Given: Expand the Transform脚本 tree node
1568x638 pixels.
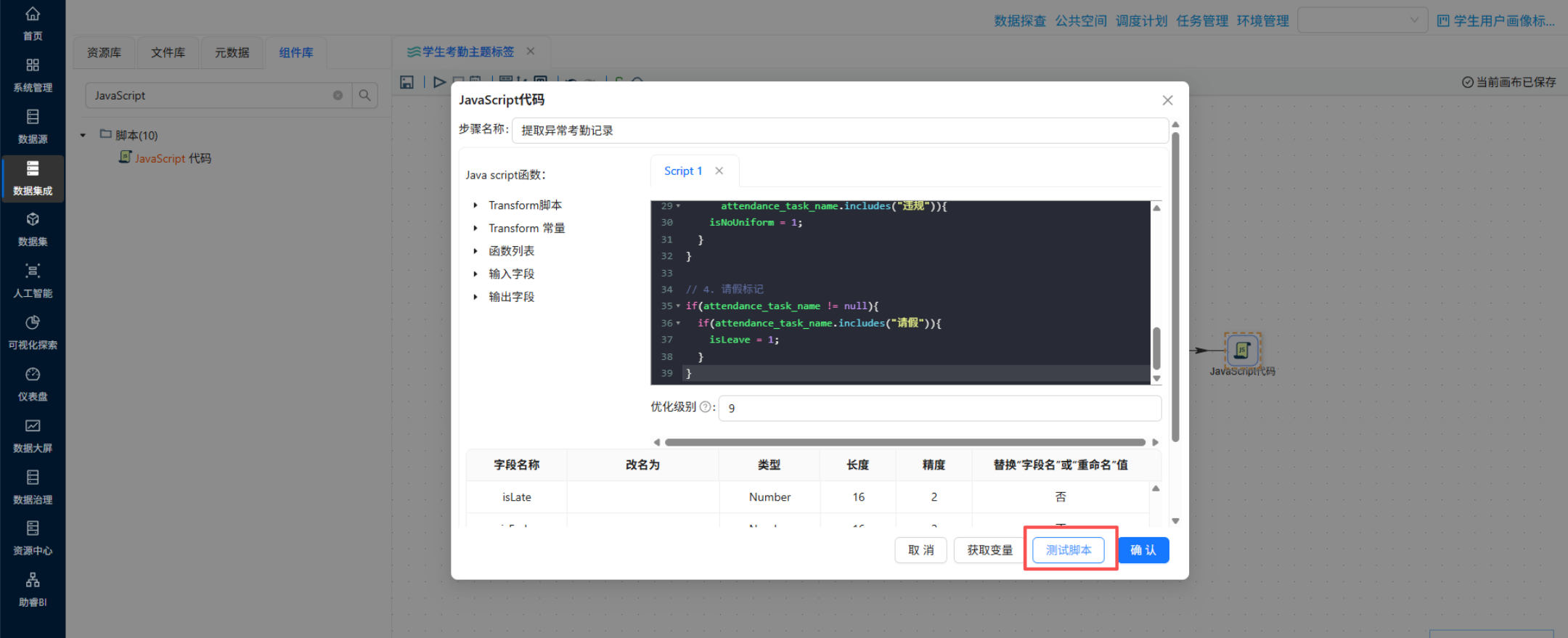Looking at the screenshot, I should (475, 205).
